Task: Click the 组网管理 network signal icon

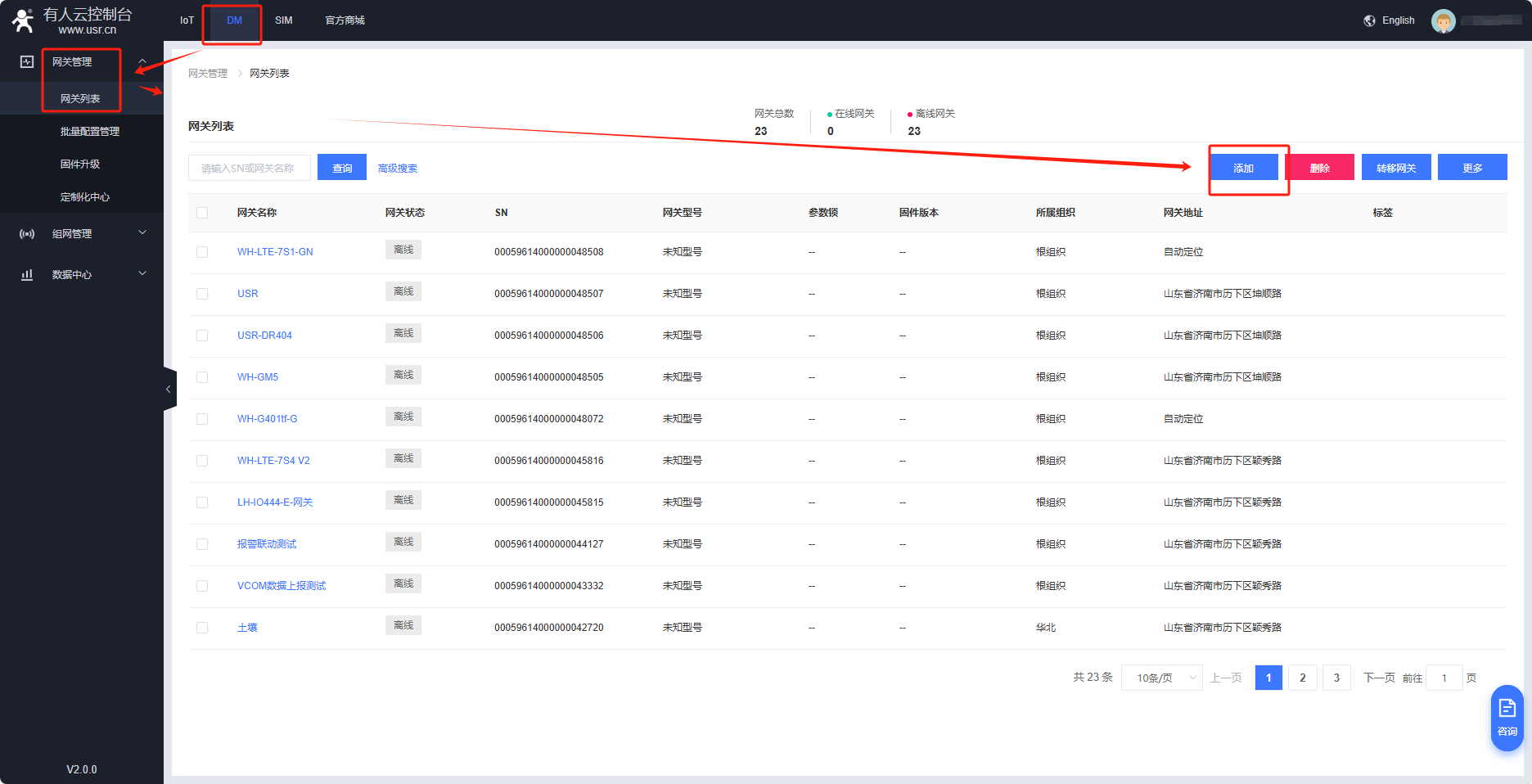Action: coord(27,234)
